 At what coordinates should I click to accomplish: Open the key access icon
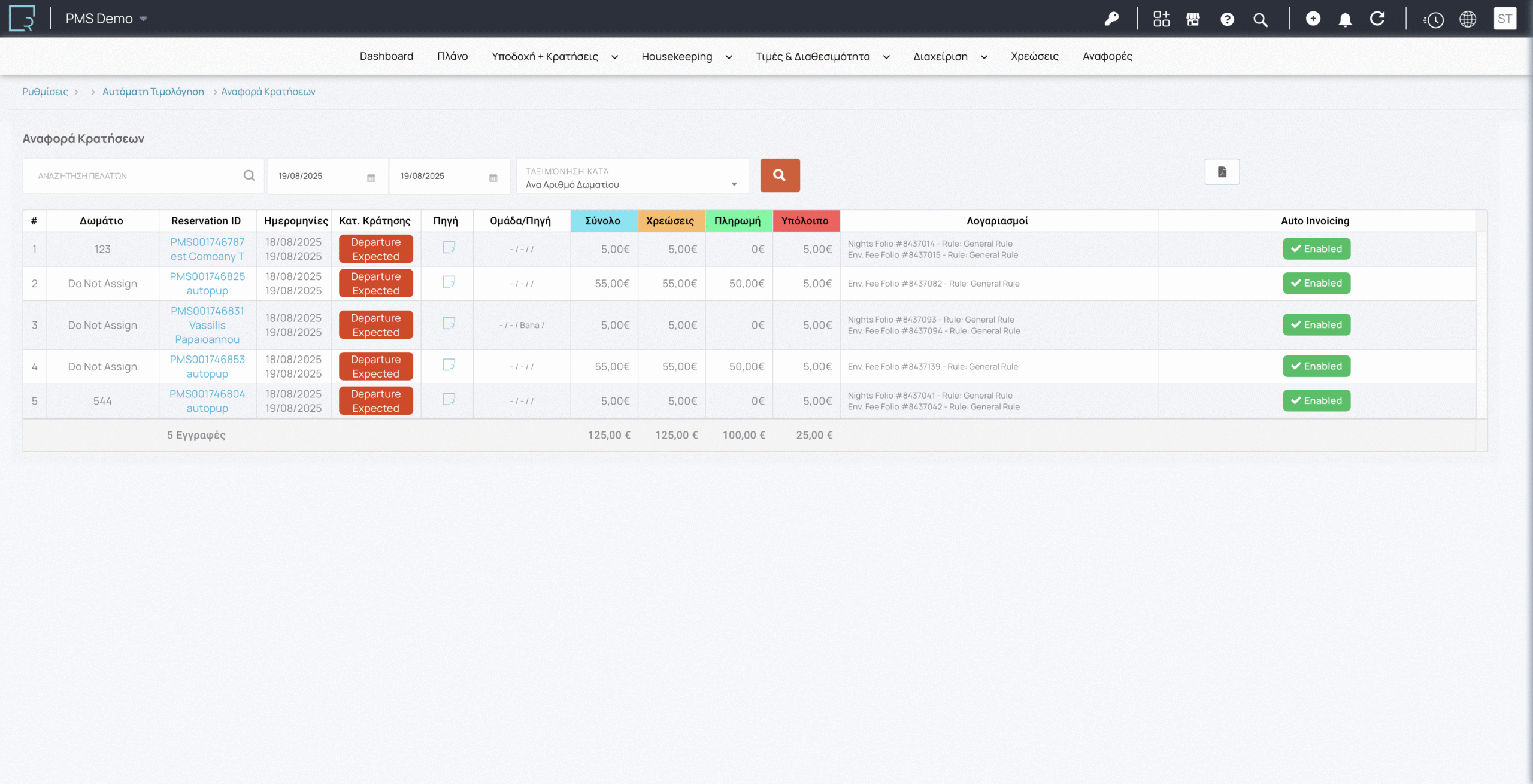tap(1111, 19)
